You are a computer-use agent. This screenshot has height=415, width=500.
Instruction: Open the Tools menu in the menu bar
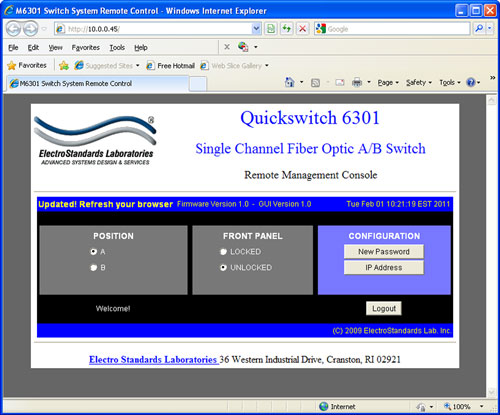117,48
